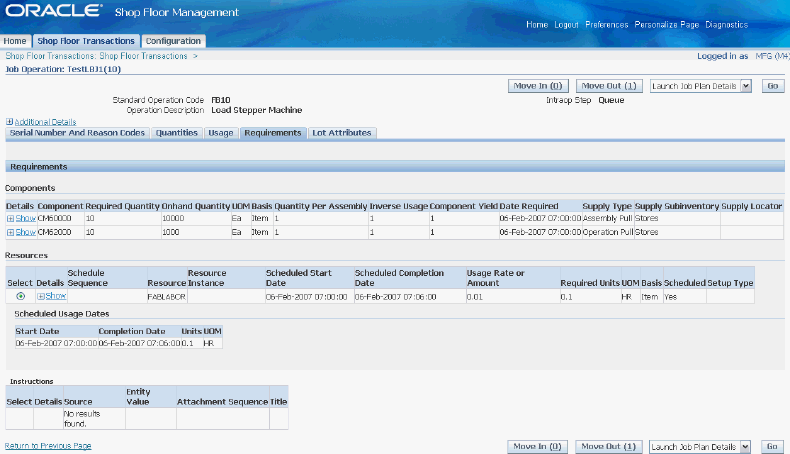Expand details for FABLABOR resource row
Image resolution: width=790 pixels, height=454 pixels.
[41, 296]
